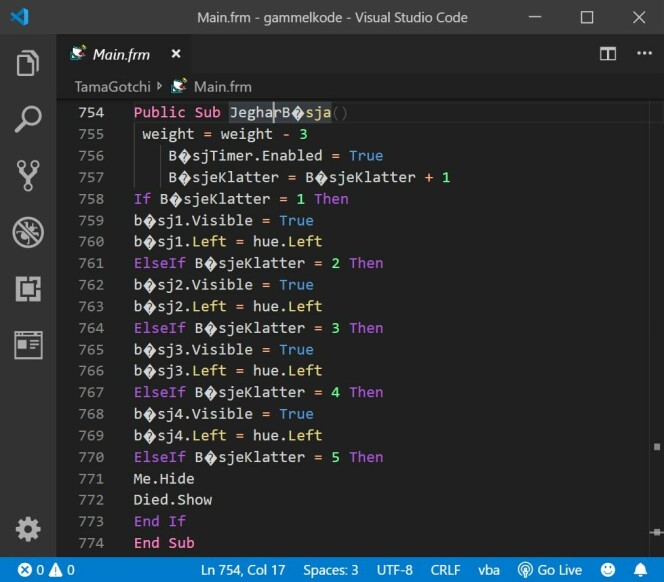This screenshot has height=582, width=664.
Task: Open the Explorer view in activity bar
Action: (28, 63)
